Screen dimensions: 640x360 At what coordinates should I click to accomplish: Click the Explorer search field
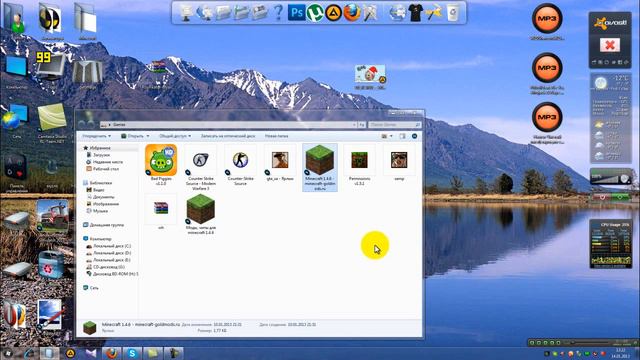pyautogui.click(x=394, y=124)
